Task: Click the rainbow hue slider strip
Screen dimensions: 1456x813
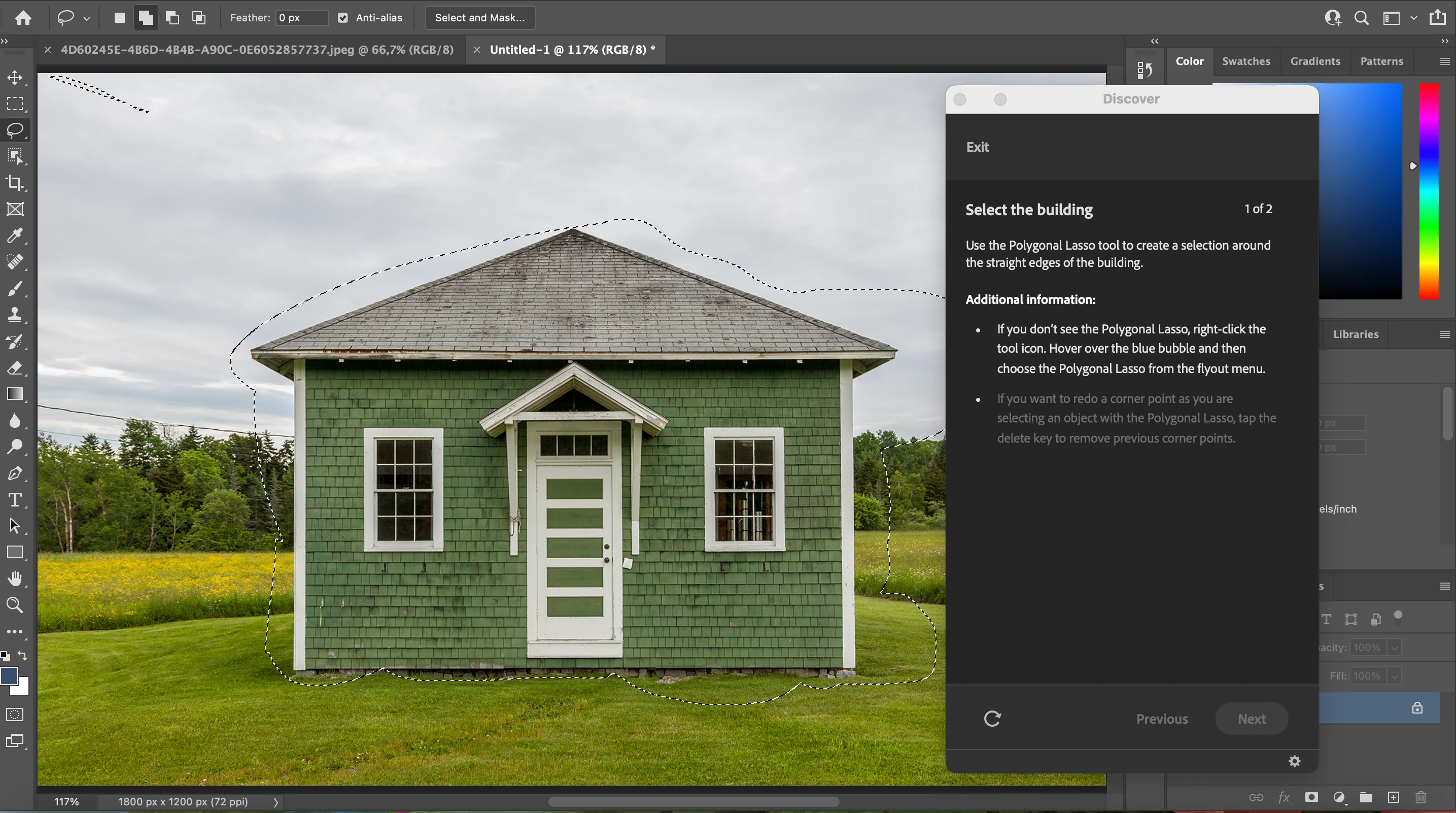Action: click(1428, 192)
